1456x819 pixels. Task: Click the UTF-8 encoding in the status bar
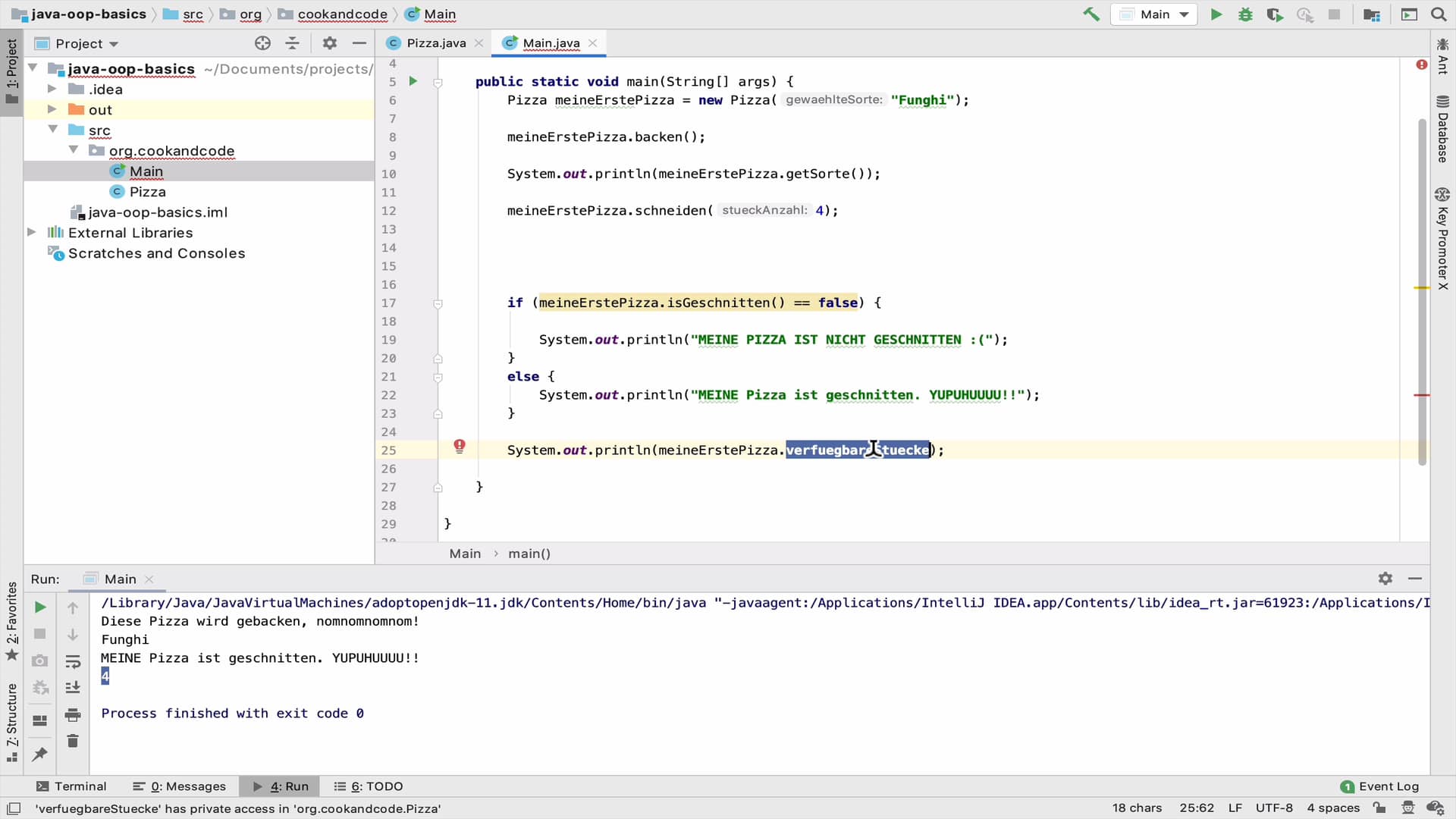[x=1273, y=808]
